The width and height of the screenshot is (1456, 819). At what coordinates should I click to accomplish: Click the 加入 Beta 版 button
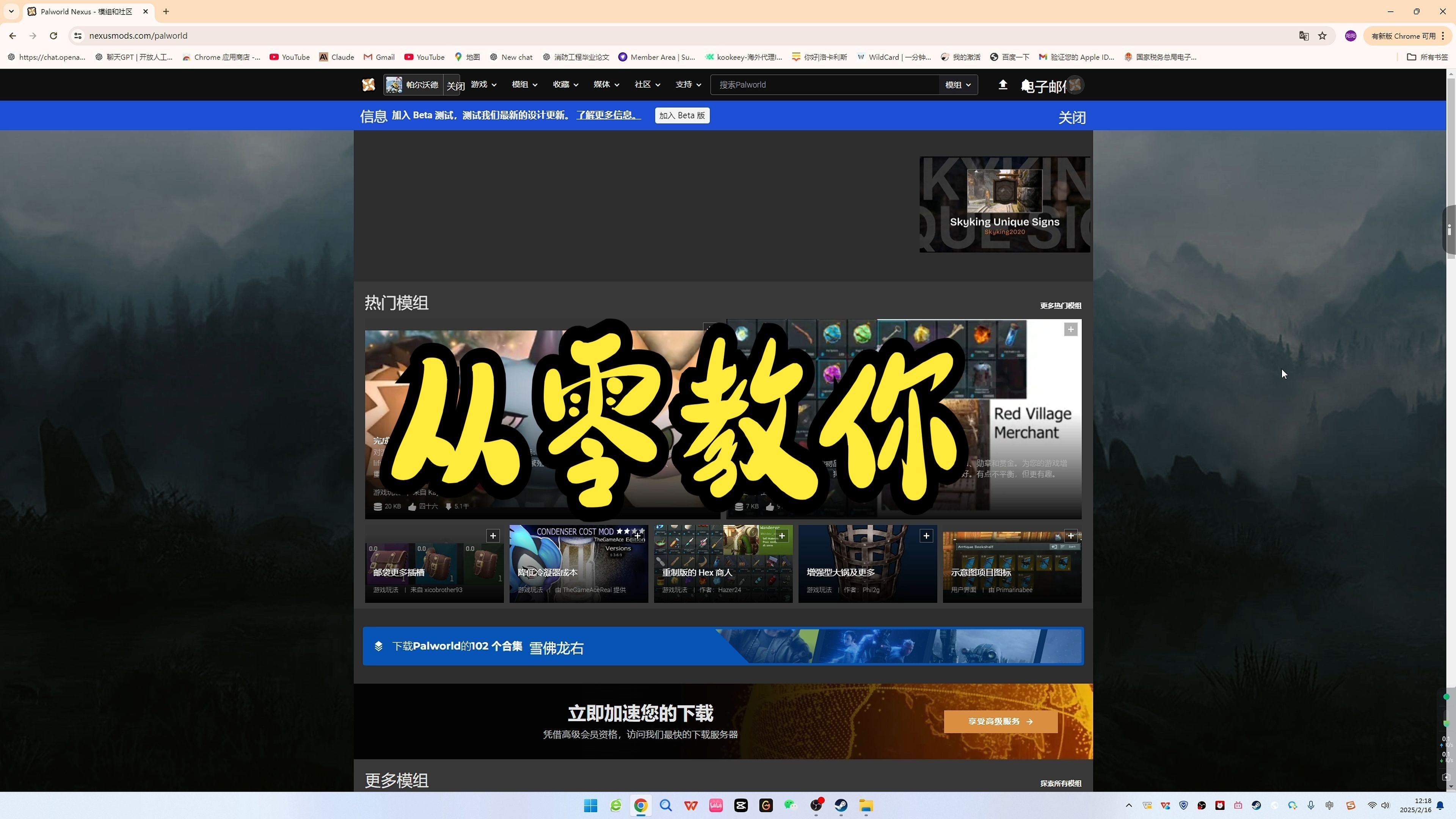pos(682,115)
